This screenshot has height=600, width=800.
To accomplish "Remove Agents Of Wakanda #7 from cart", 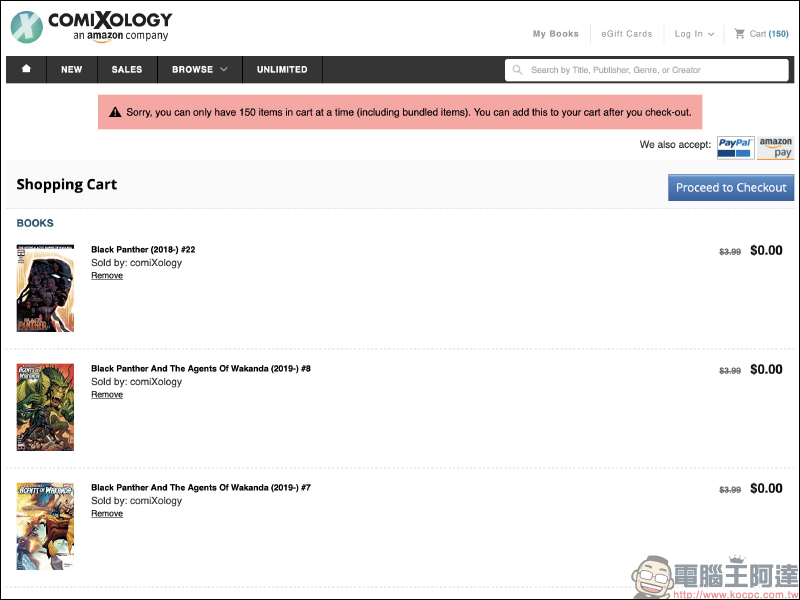I will click(107, 513).
